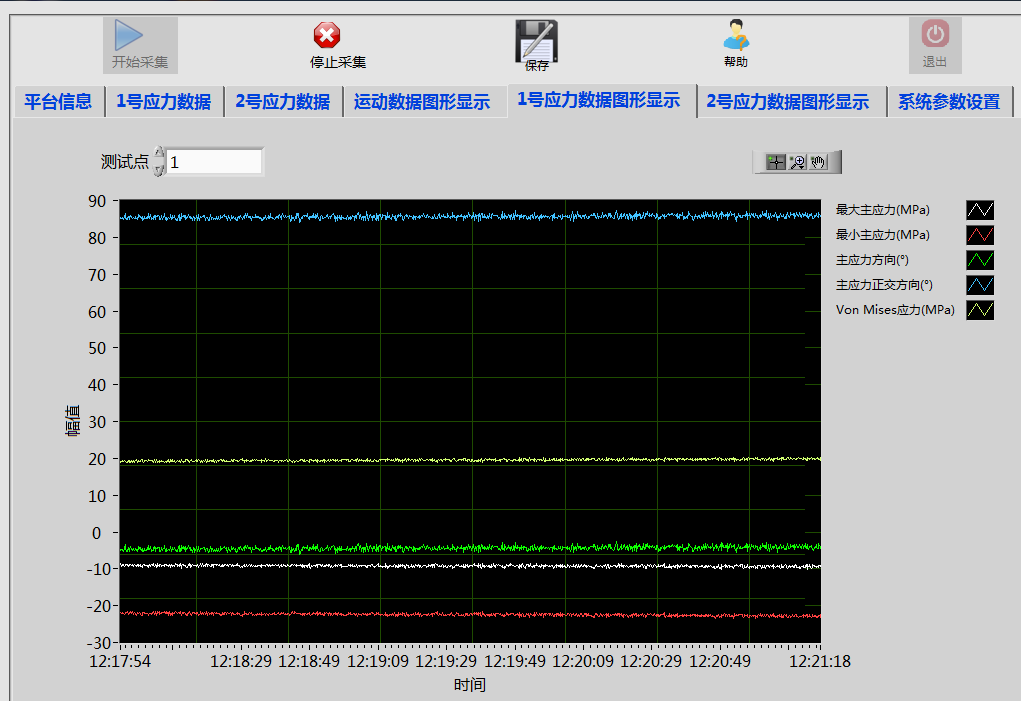Click the Von Mises应力(MPa) yellow plot swatch
1021x701 pixels.
(980, 310)
